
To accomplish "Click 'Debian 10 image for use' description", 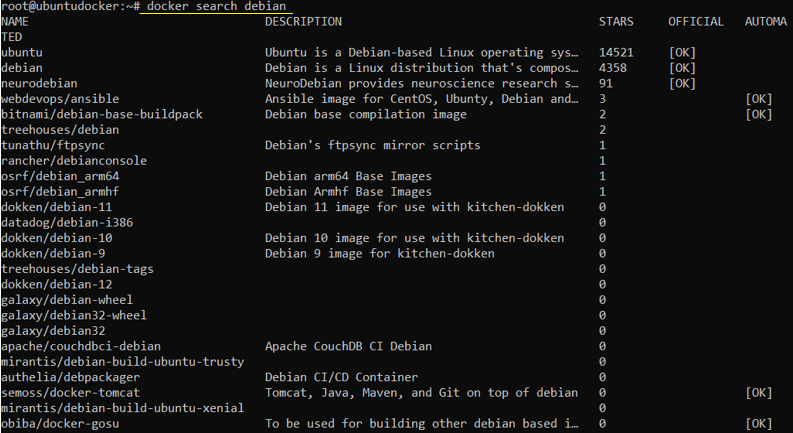I will [x=415, y=238].
